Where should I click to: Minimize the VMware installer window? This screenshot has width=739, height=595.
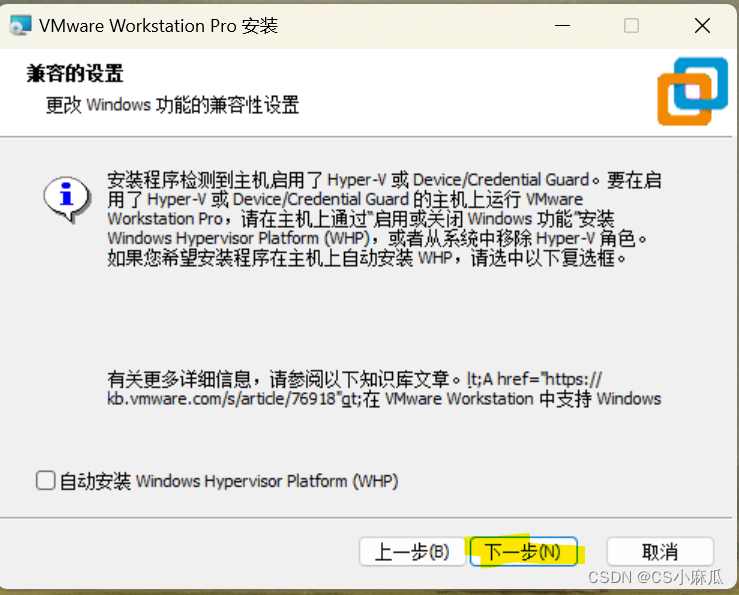[562, 25]
